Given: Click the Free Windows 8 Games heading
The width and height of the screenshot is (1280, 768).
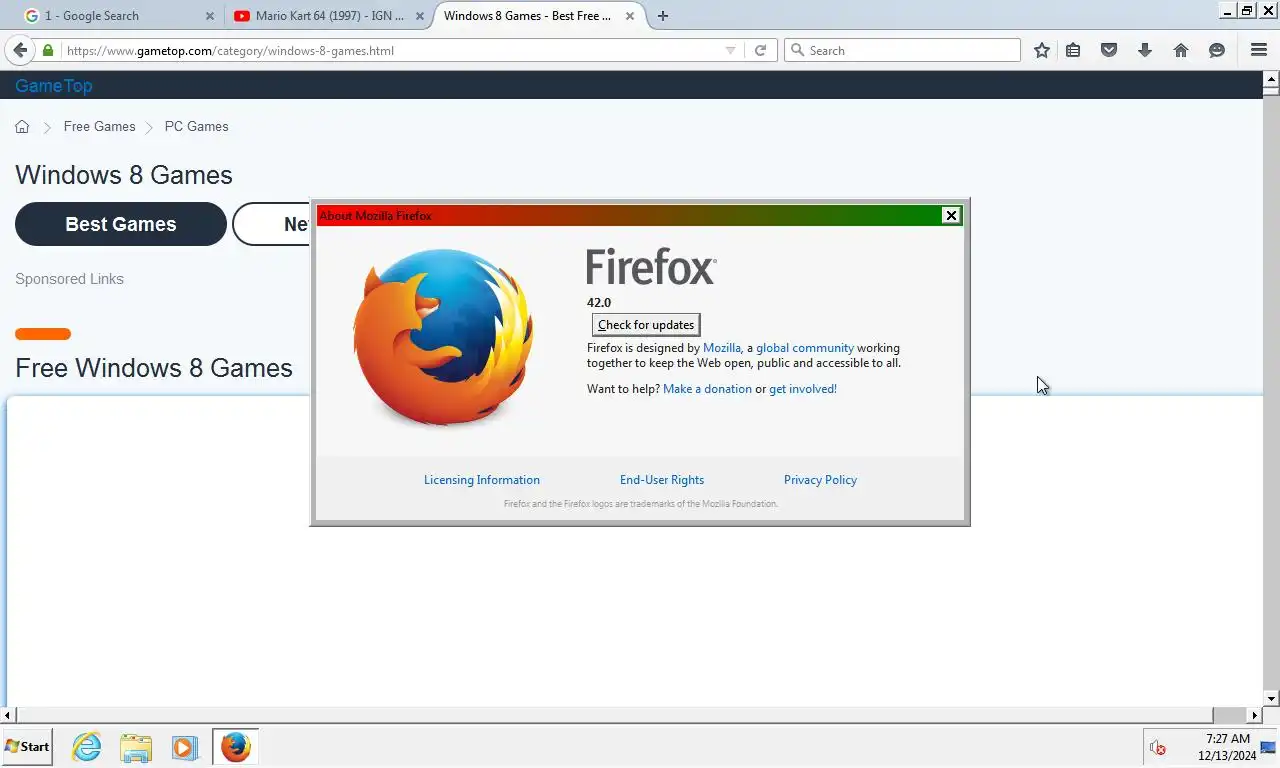Looking at the screenshot, I should pos(154,368).
